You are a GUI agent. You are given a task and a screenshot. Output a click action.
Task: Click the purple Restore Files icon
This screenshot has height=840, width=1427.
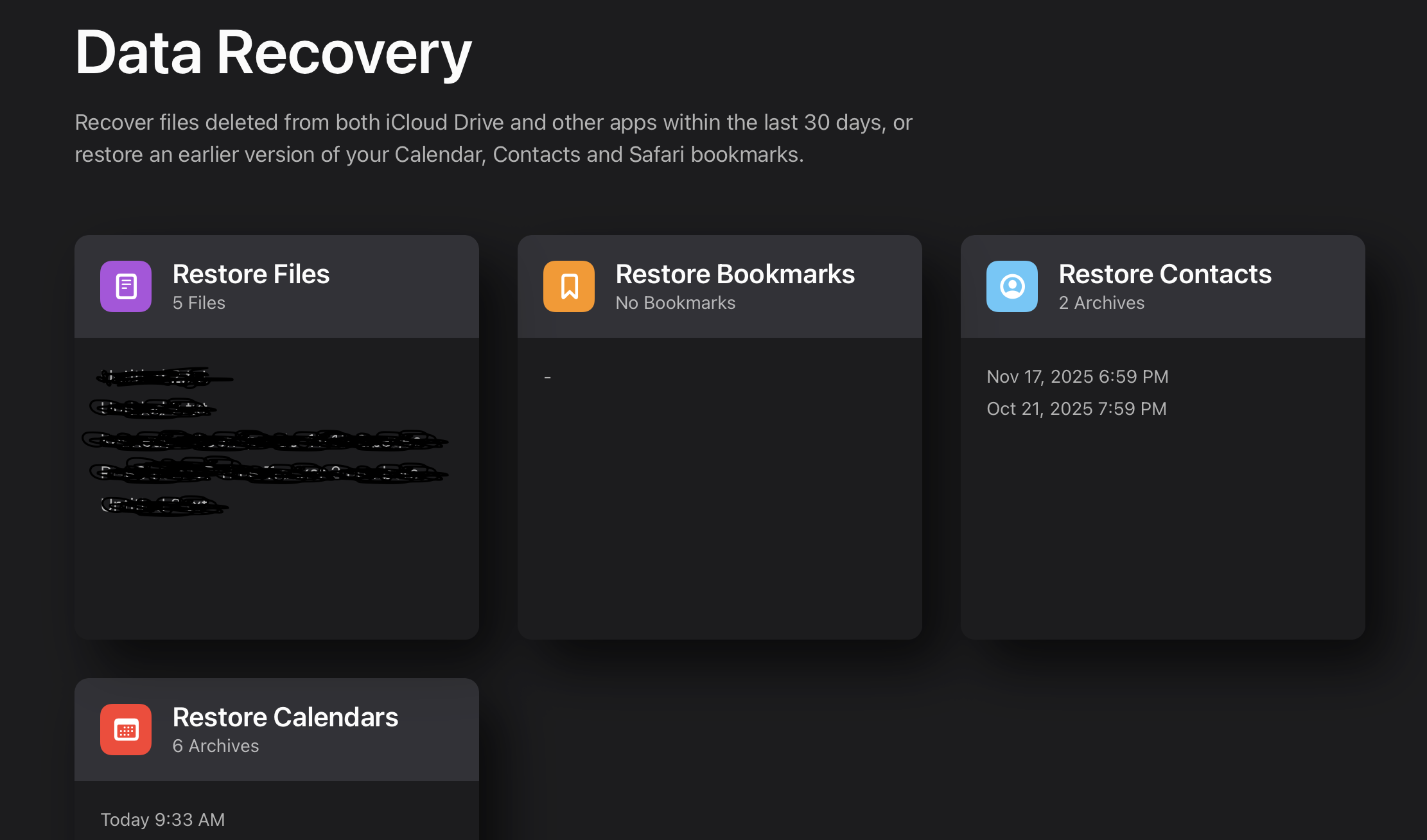click(125, 286)
